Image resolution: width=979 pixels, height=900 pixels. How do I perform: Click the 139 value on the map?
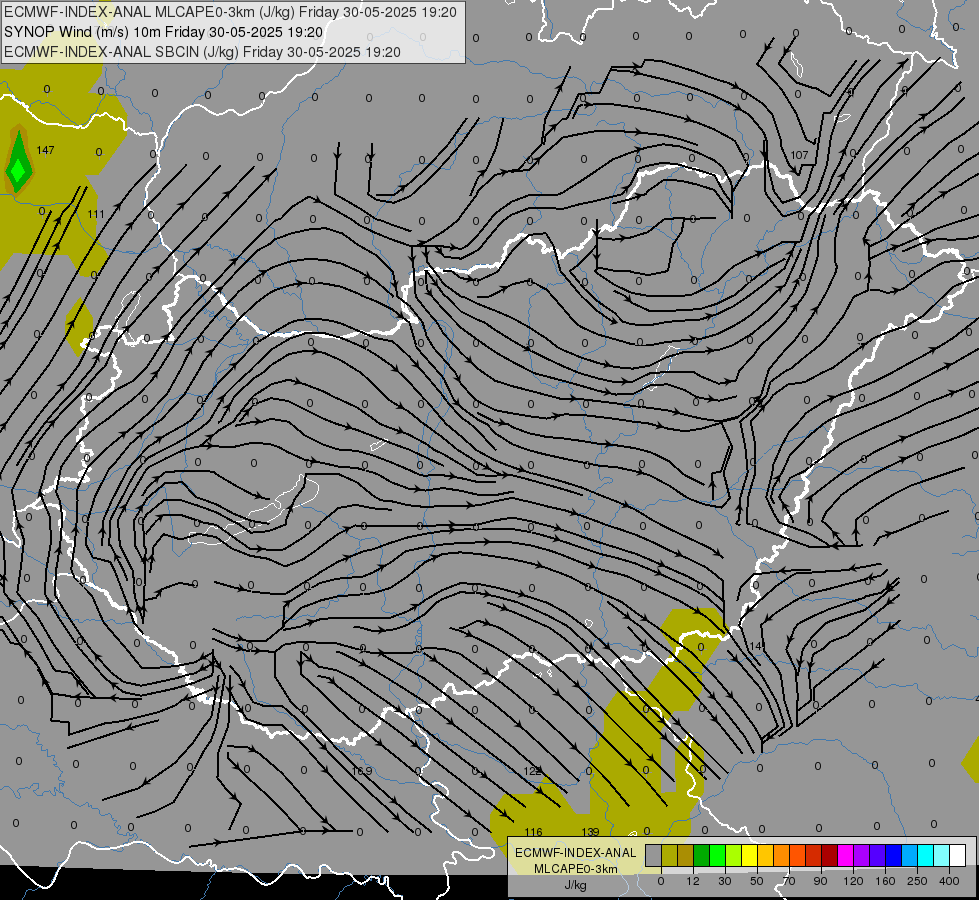(x=590, y=832)
